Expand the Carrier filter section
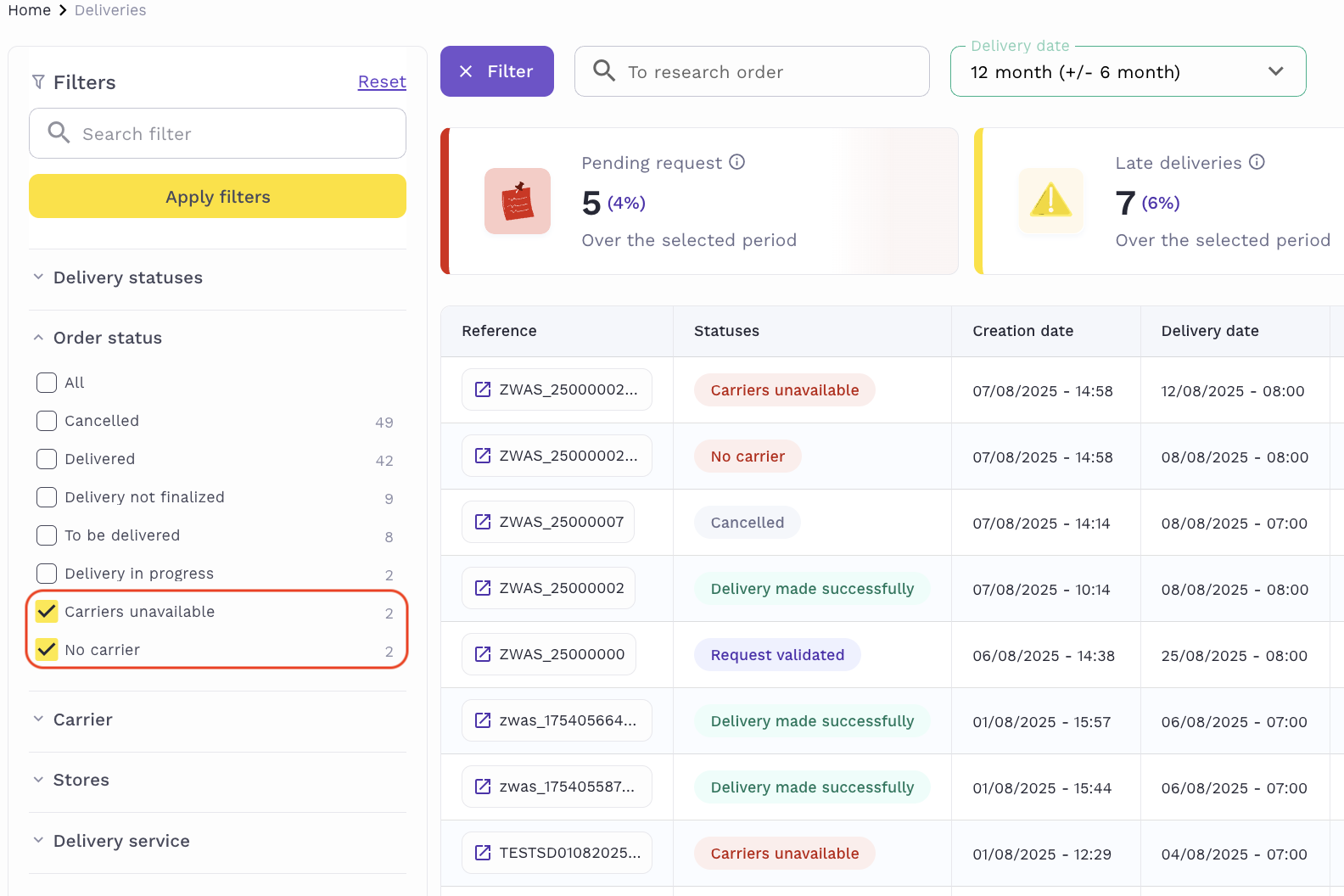 [x=82, y=720]
